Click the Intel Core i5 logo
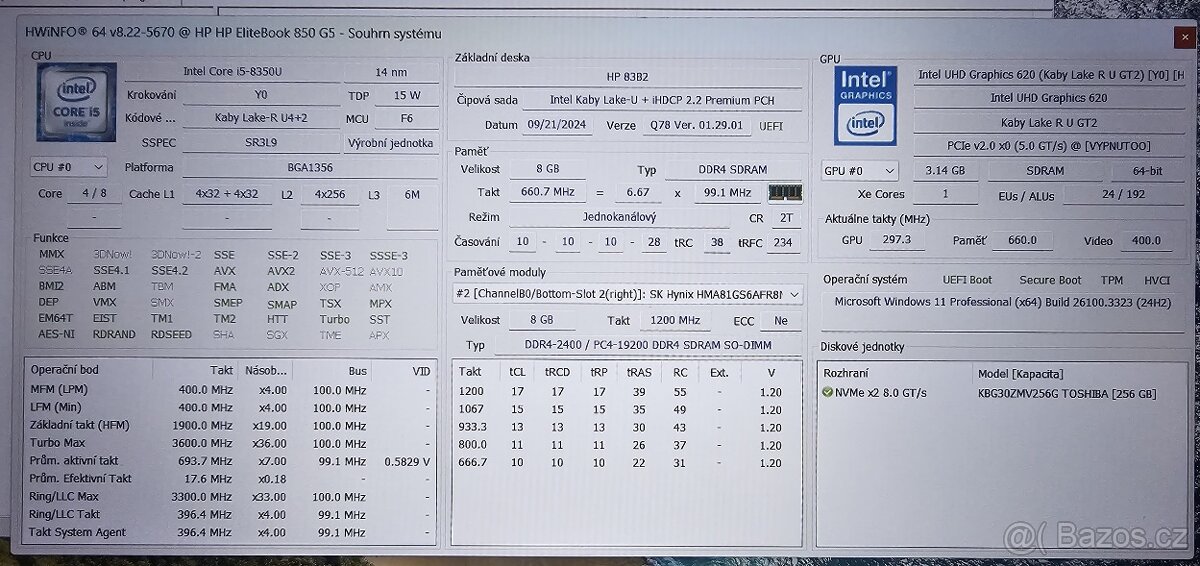 [x=76, y=105]
